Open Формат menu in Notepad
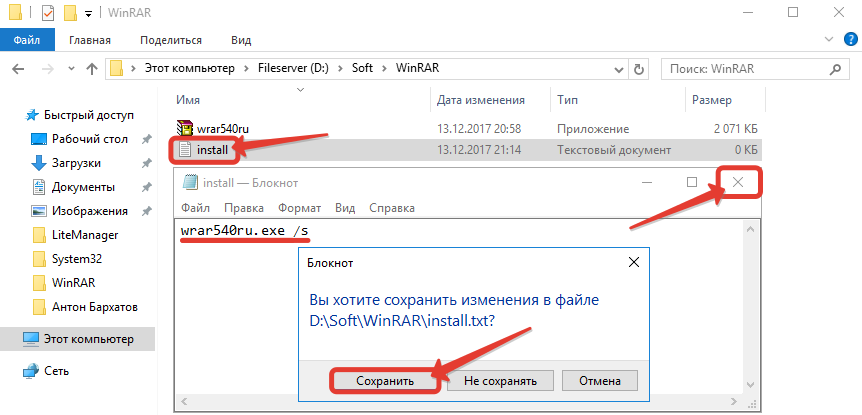Screen dimensions: 862x415 299,209
